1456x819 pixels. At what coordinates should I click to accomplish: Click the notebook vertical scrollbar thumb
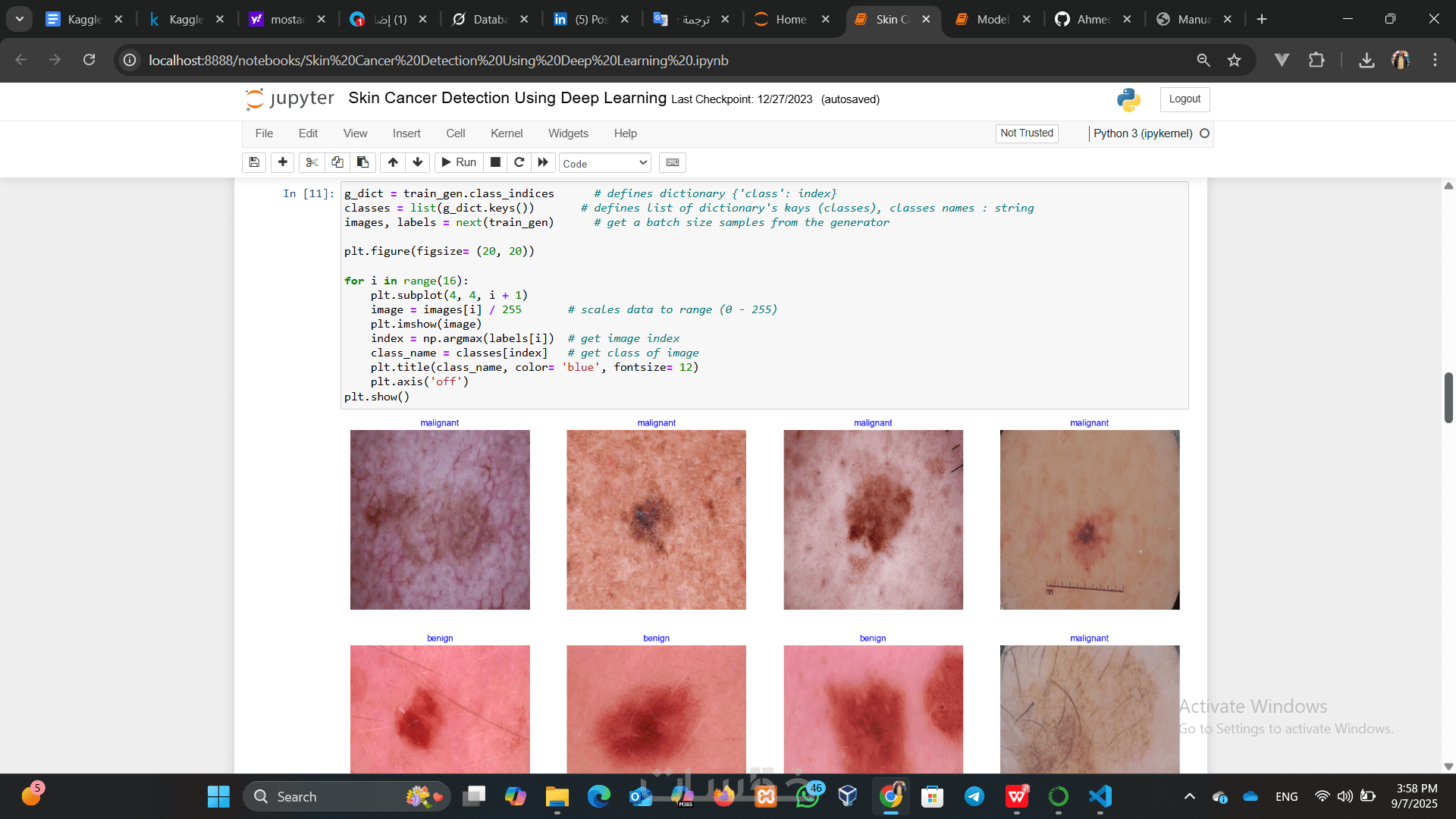[x=1448, y=397]
